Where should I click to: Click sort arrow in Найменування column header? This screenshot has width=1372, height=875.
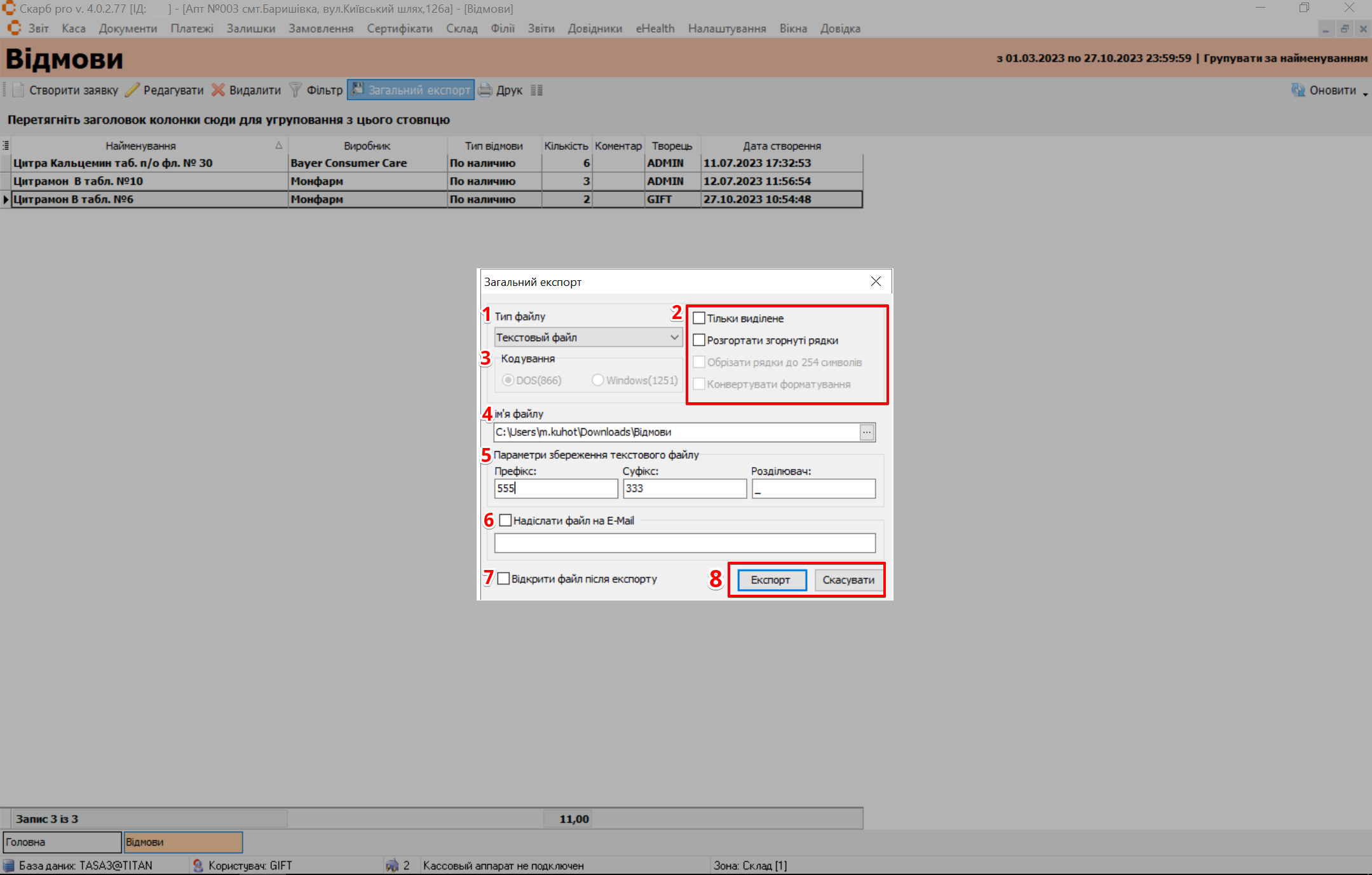tap(278, 146)
